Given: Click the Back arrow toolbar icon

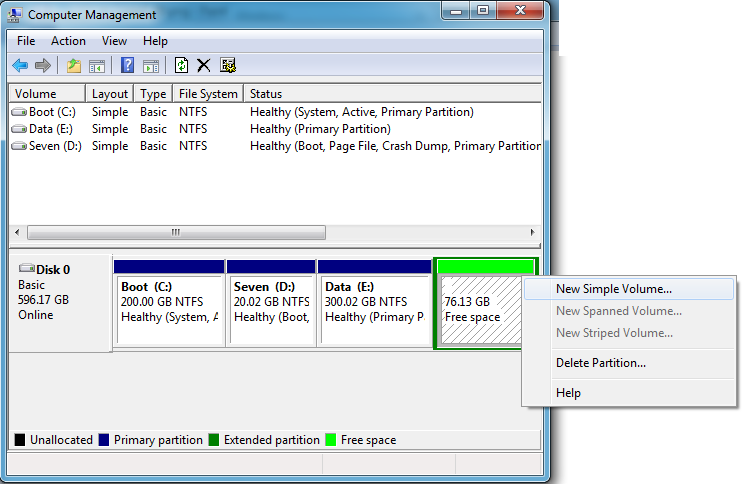Looking at the screenshot, I should [20, 66].
